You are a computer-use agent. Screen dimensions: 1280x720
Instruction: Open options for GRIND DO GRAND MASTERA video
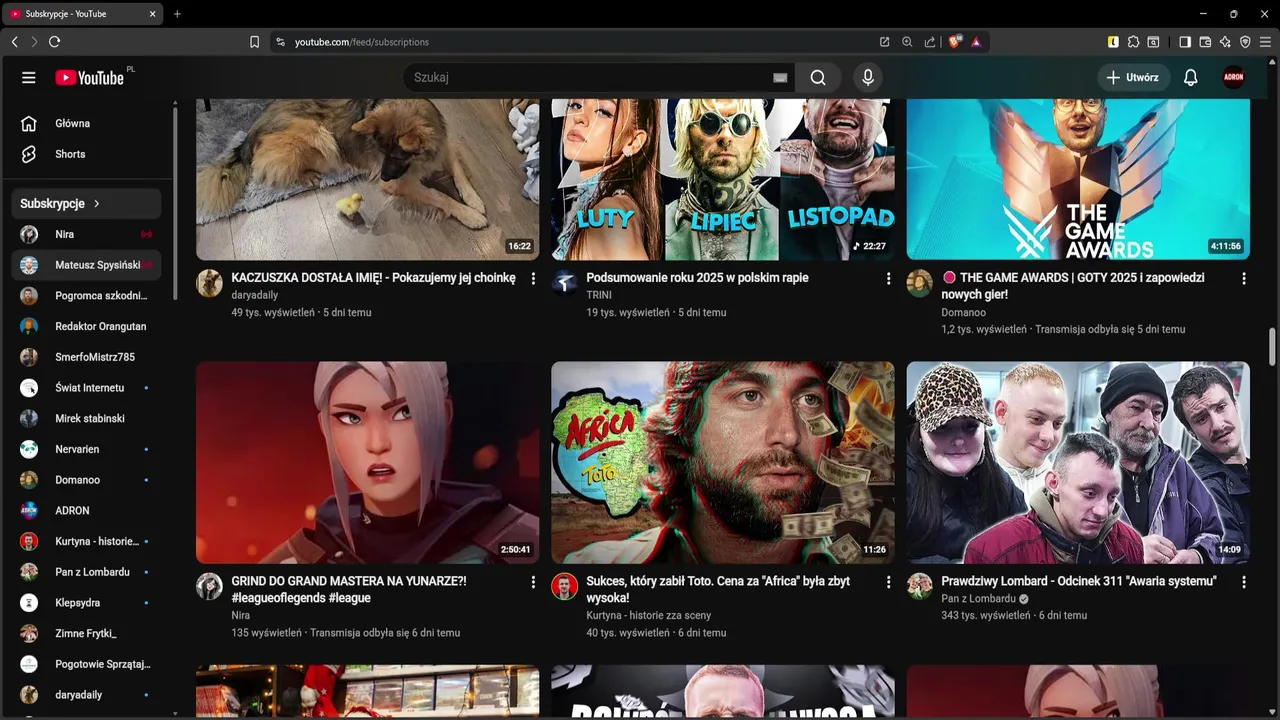point(533,582)
